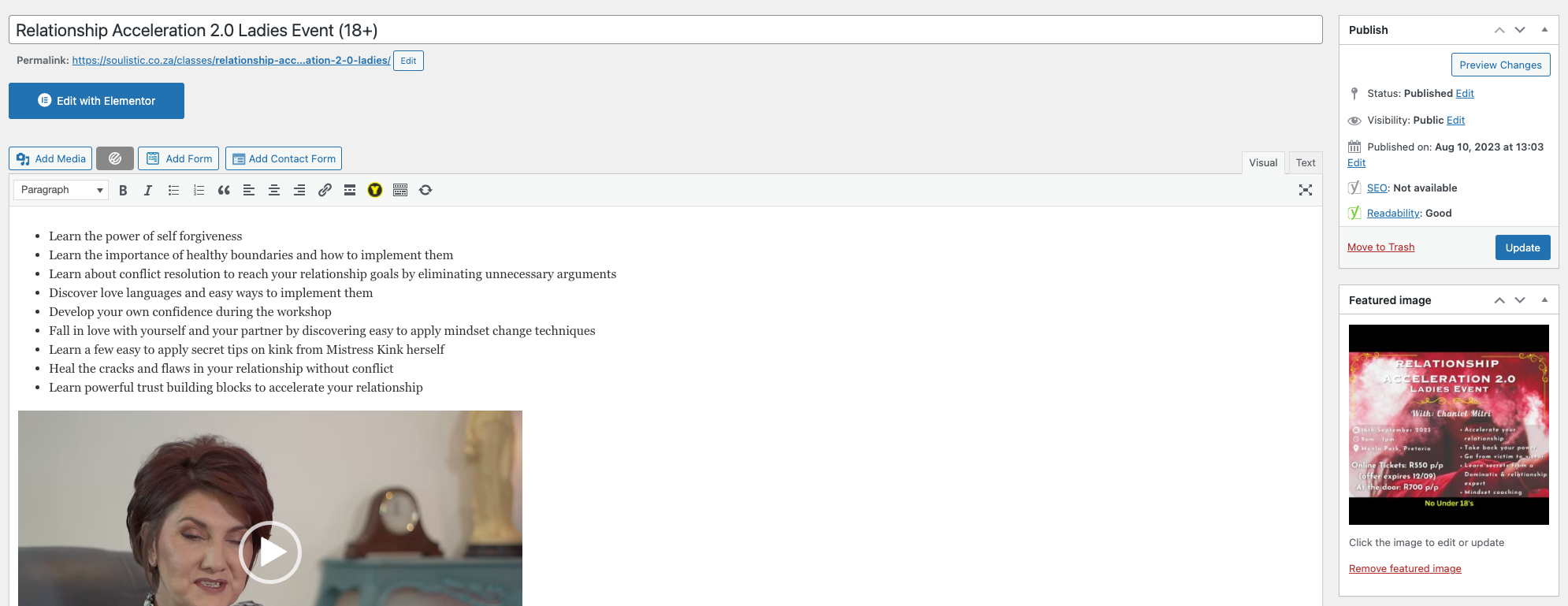This screenshot has height=606, width=1568.
Task: Toggle italic formatting in editor toolbar
Action: coord(148,190)
